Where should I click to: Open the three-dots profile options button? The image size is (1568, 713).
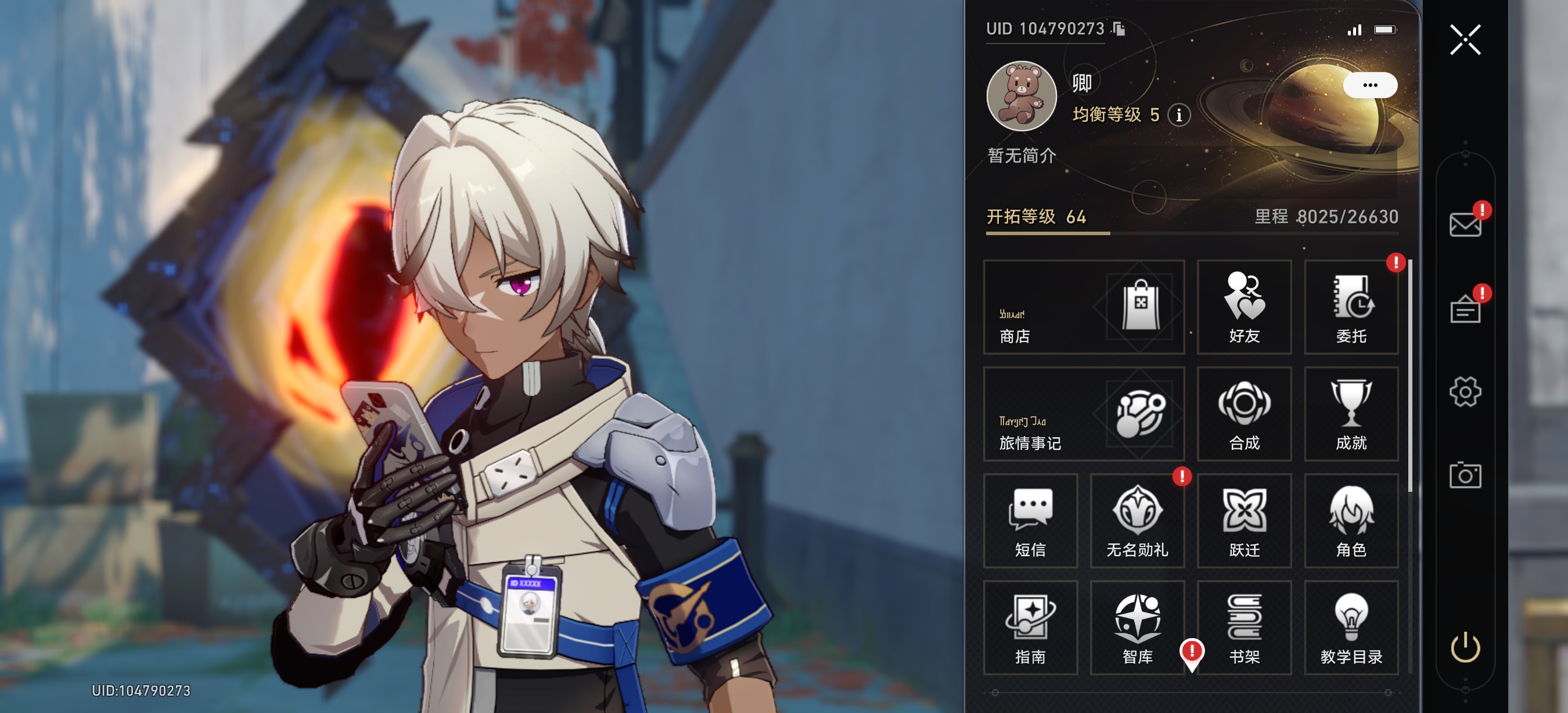[1370, 85]
